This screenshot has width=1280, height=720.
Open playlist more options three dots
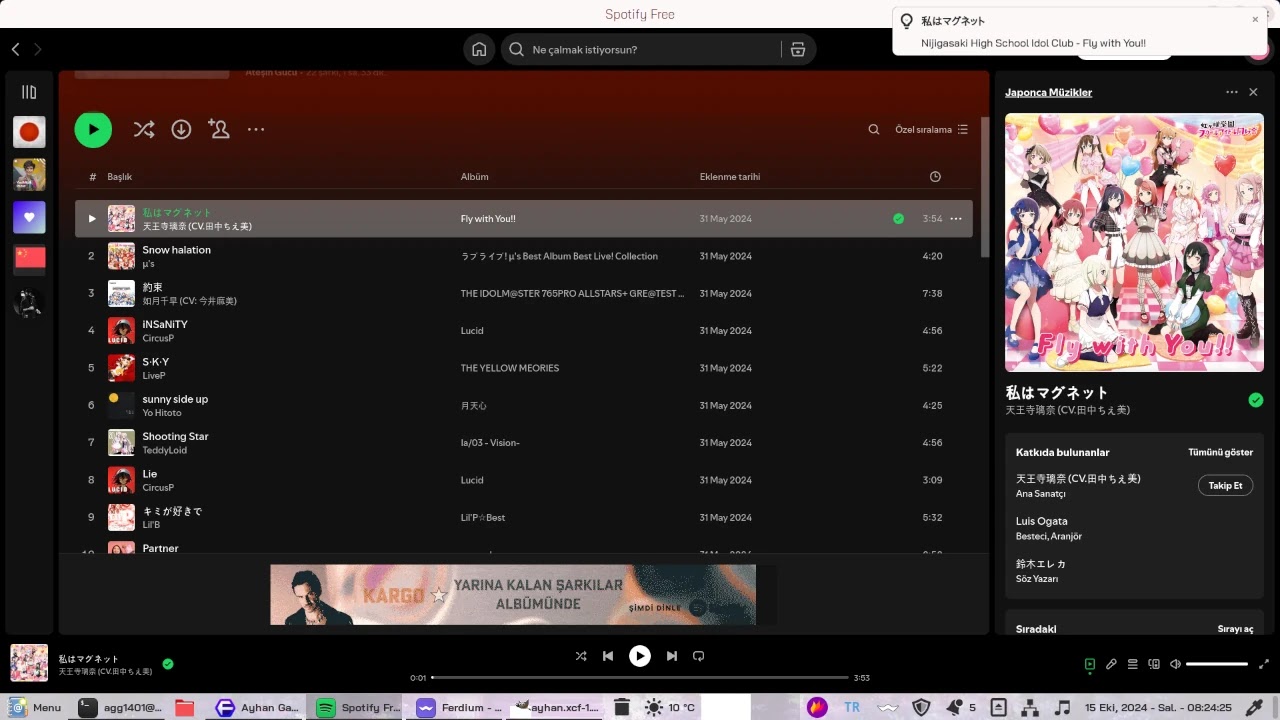pos(256,129)
